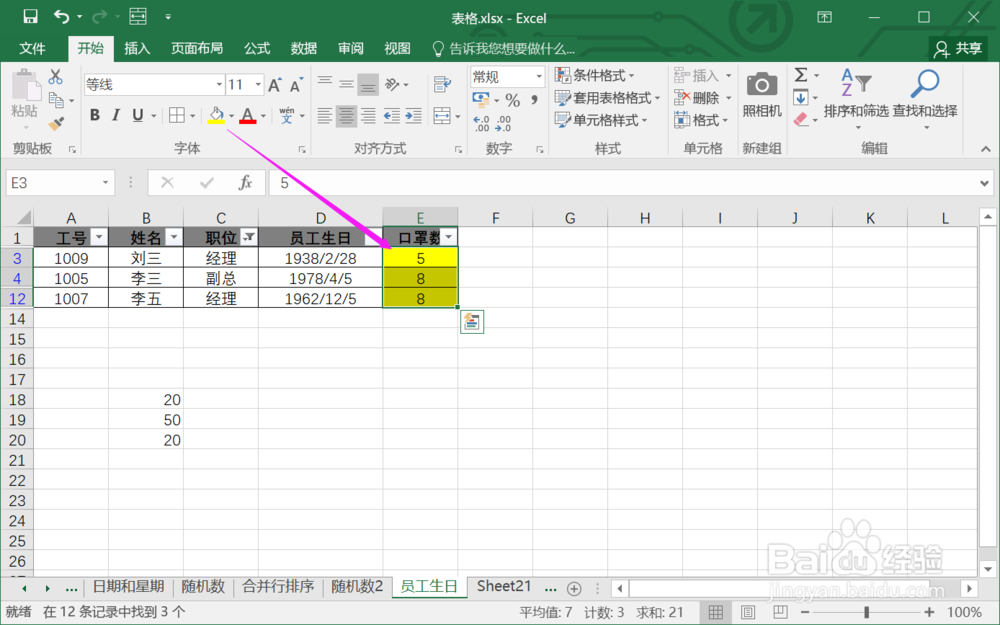Toggle bottom vertical alignment
Viewport: 1000px width, 625px height.
pyautogui.click(x=368, y=84)
